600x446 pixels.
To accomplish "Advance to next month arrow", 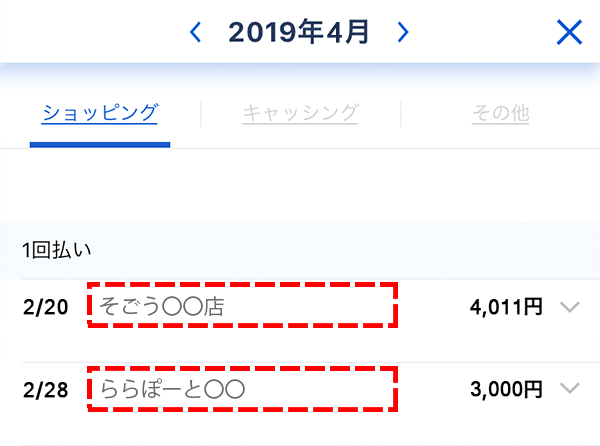I will (403, 33).
